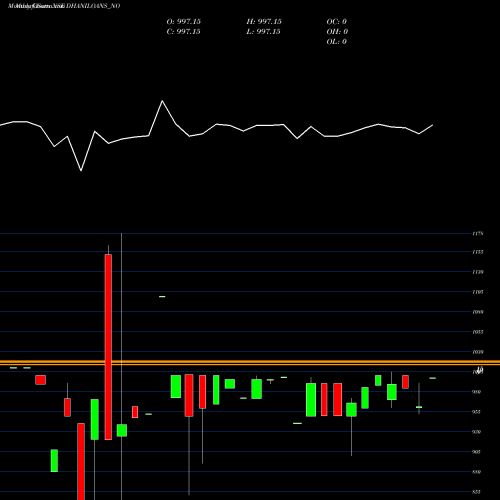Click the topmost price axis label
Image resolution: width=500 pixels, height=500 pixels.
point(478,234)
